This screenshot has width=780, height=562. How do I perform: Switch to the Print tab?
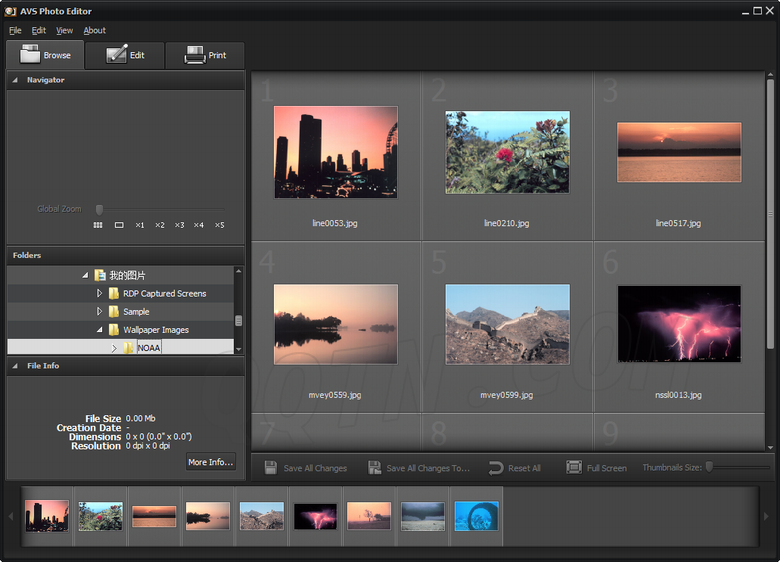[205, 55]
